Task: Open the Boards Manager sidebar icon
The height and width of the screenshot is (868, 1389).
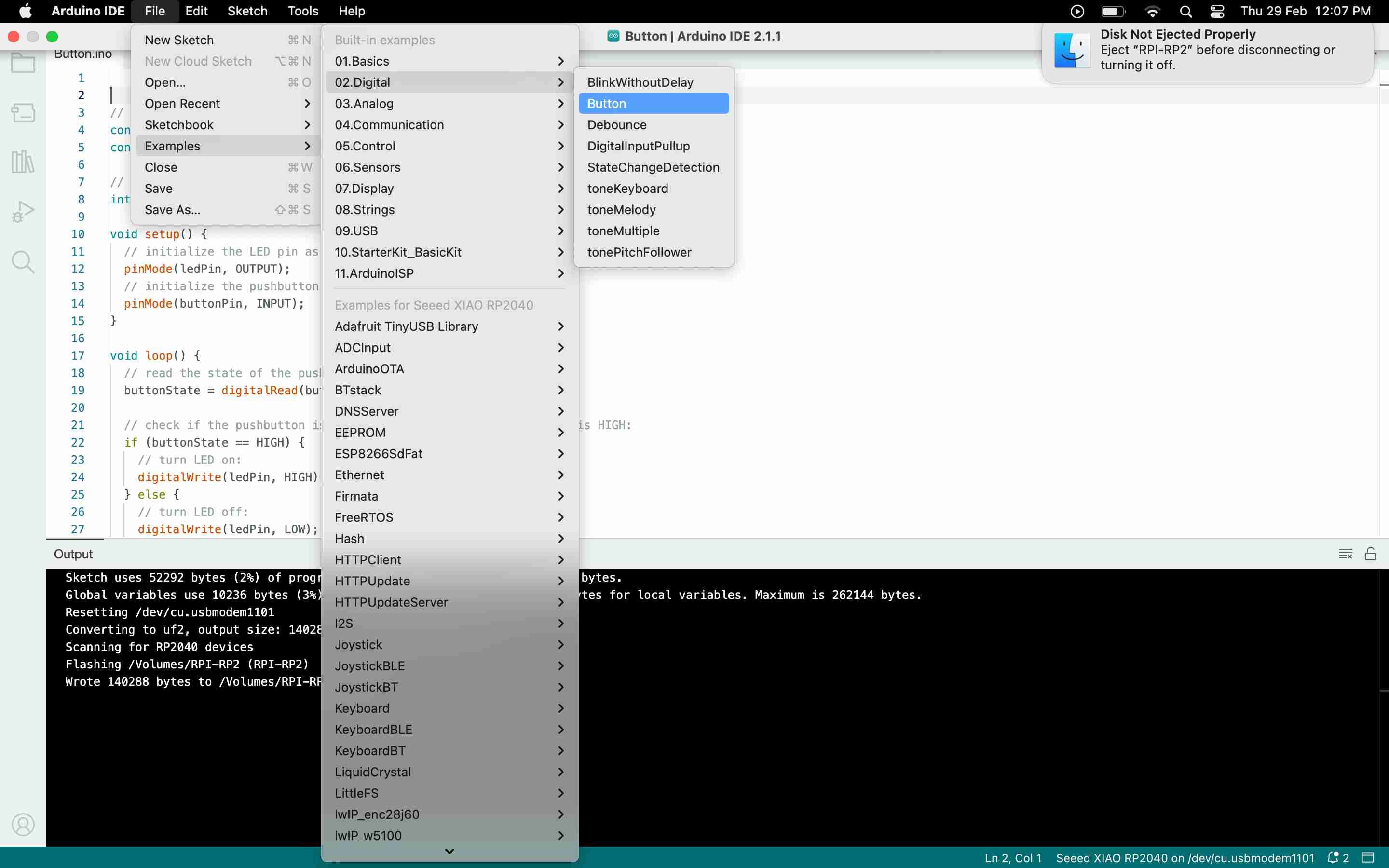Action: click(x=23, y=112)
